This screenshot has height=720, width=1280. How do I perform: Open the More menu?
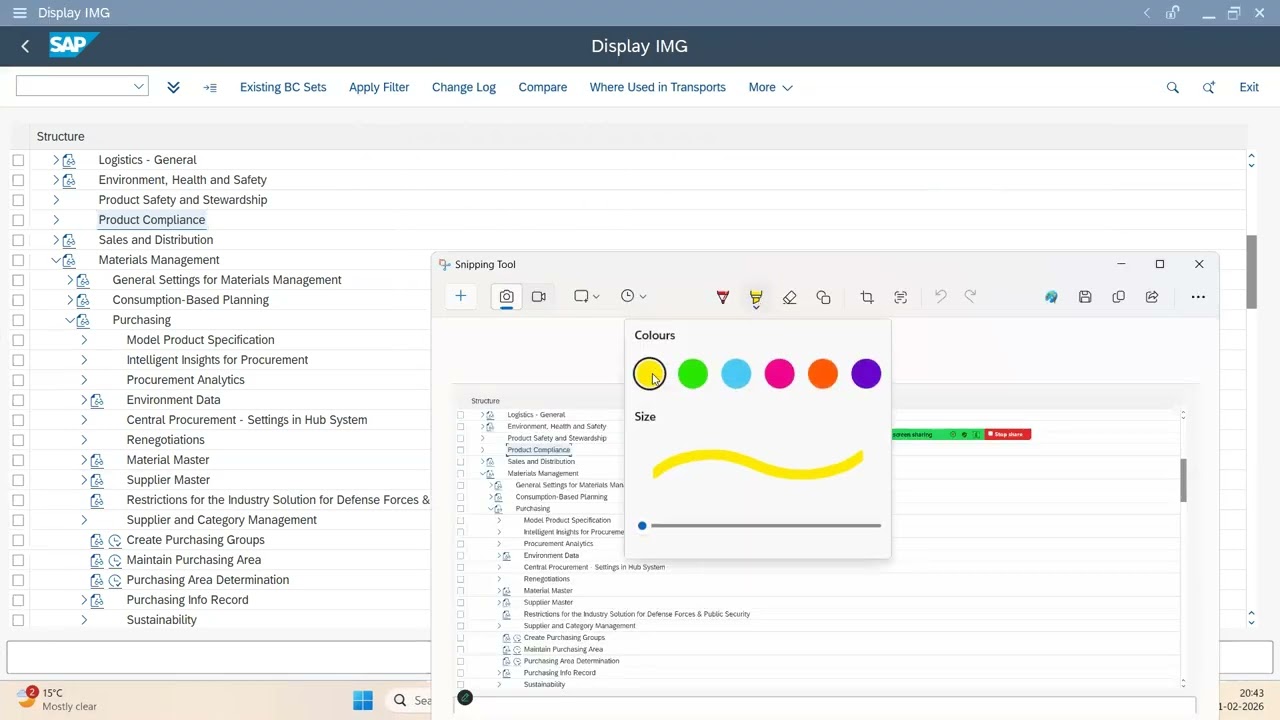point(770,87)
